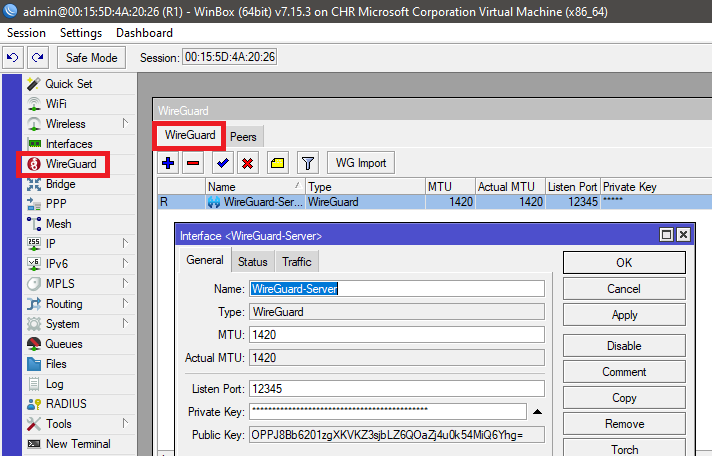
Task: Click the blue plus Add icon
Action: coord(168,163)
